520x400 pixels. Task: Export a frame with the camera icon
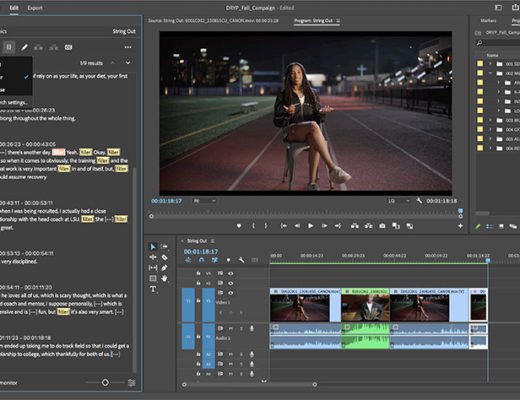[x=382, y=226]
